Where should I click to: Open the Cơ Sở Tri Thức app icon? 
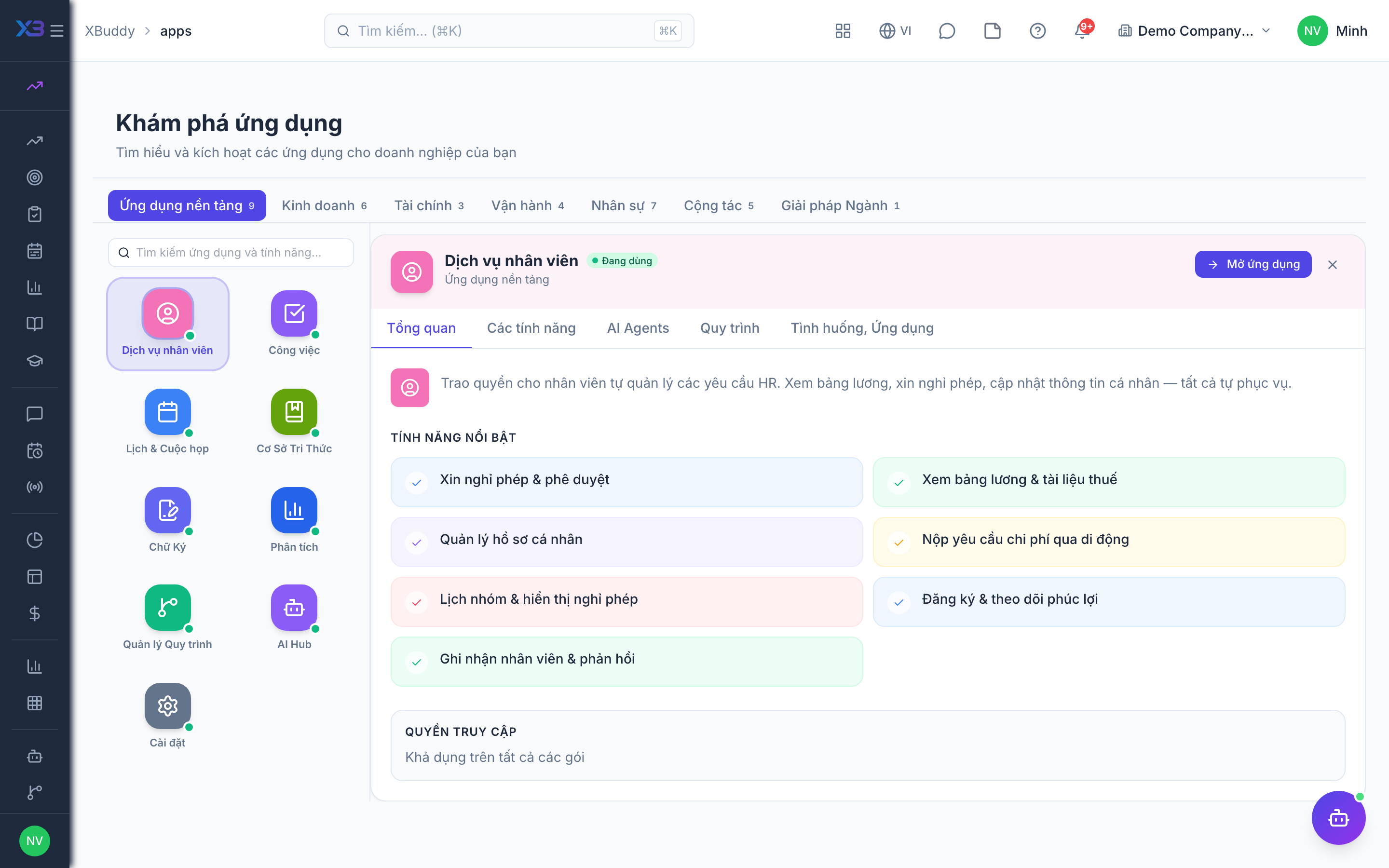(x=294, y=412)
